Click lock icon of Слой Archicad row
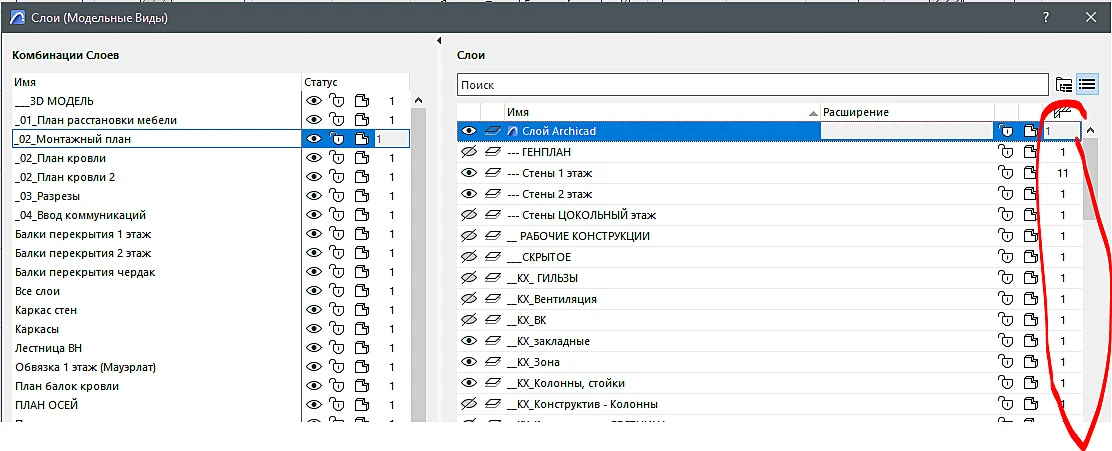The height and width of the screenshot is (451, 1112). [x=1006, y=131]
